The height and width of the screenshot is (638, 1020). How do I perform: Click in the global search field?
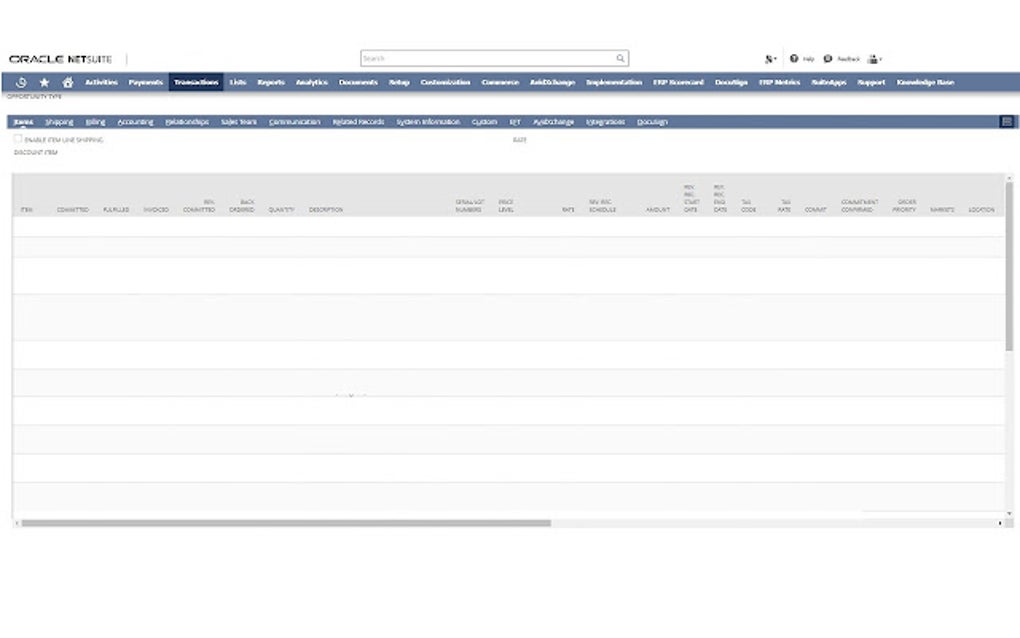(x=488, y=59)
